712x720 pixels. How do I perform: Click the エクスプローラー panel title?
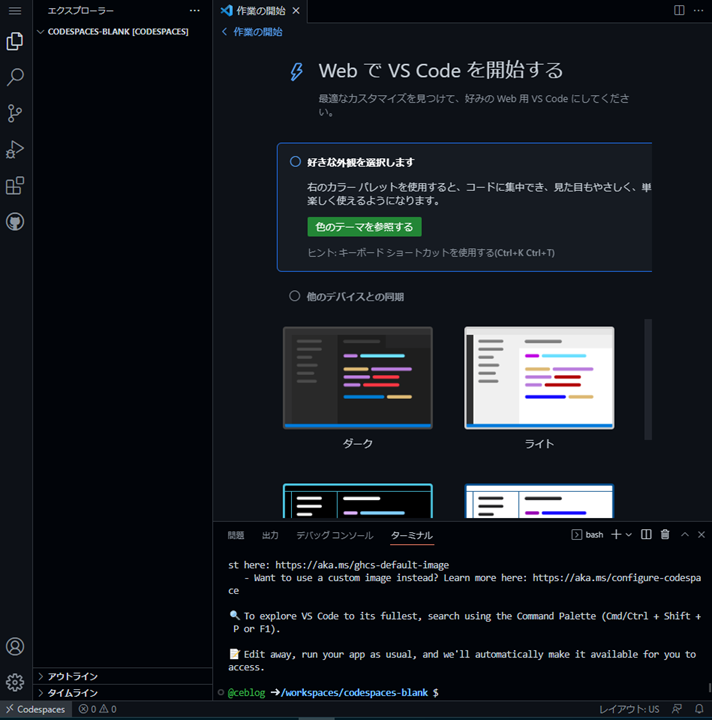(x=81, y=11)
